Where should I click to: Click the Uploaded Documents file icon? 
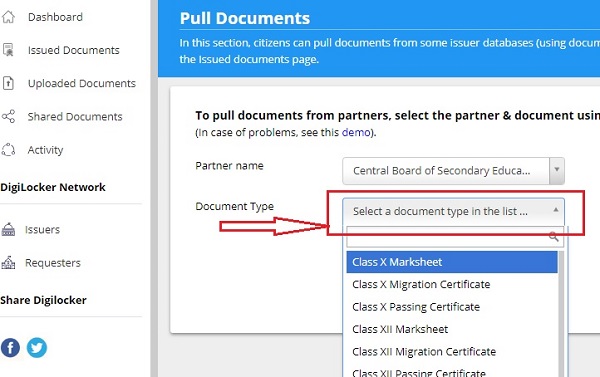click(8, 83)
